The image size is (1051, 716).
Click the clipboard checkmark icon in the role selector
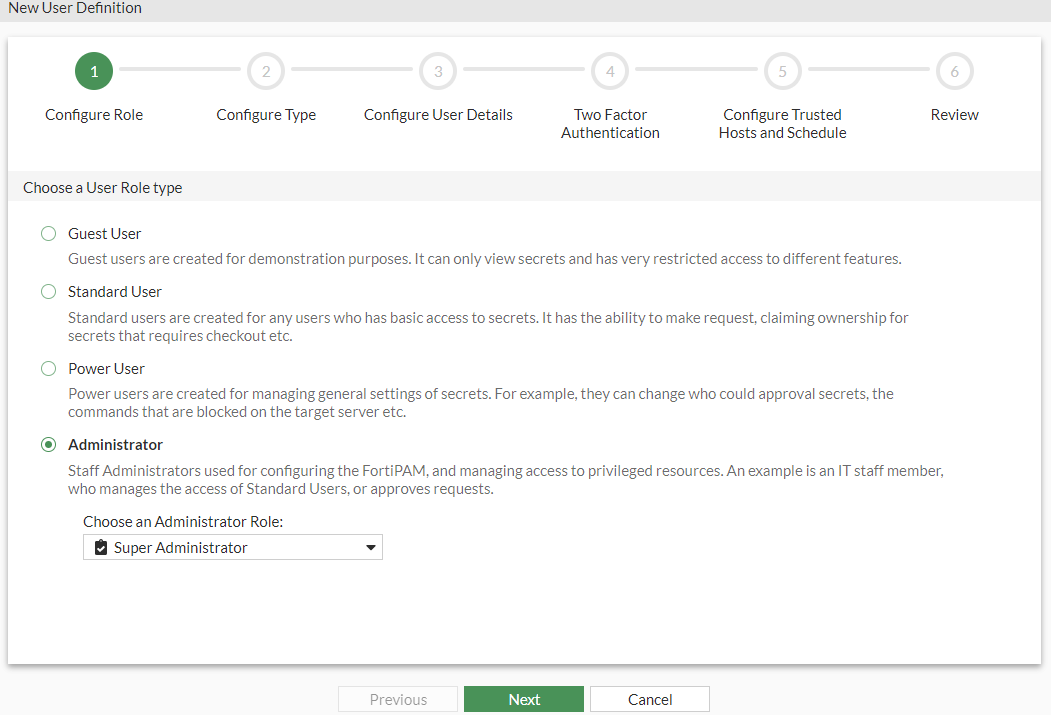tap(98, 547)
